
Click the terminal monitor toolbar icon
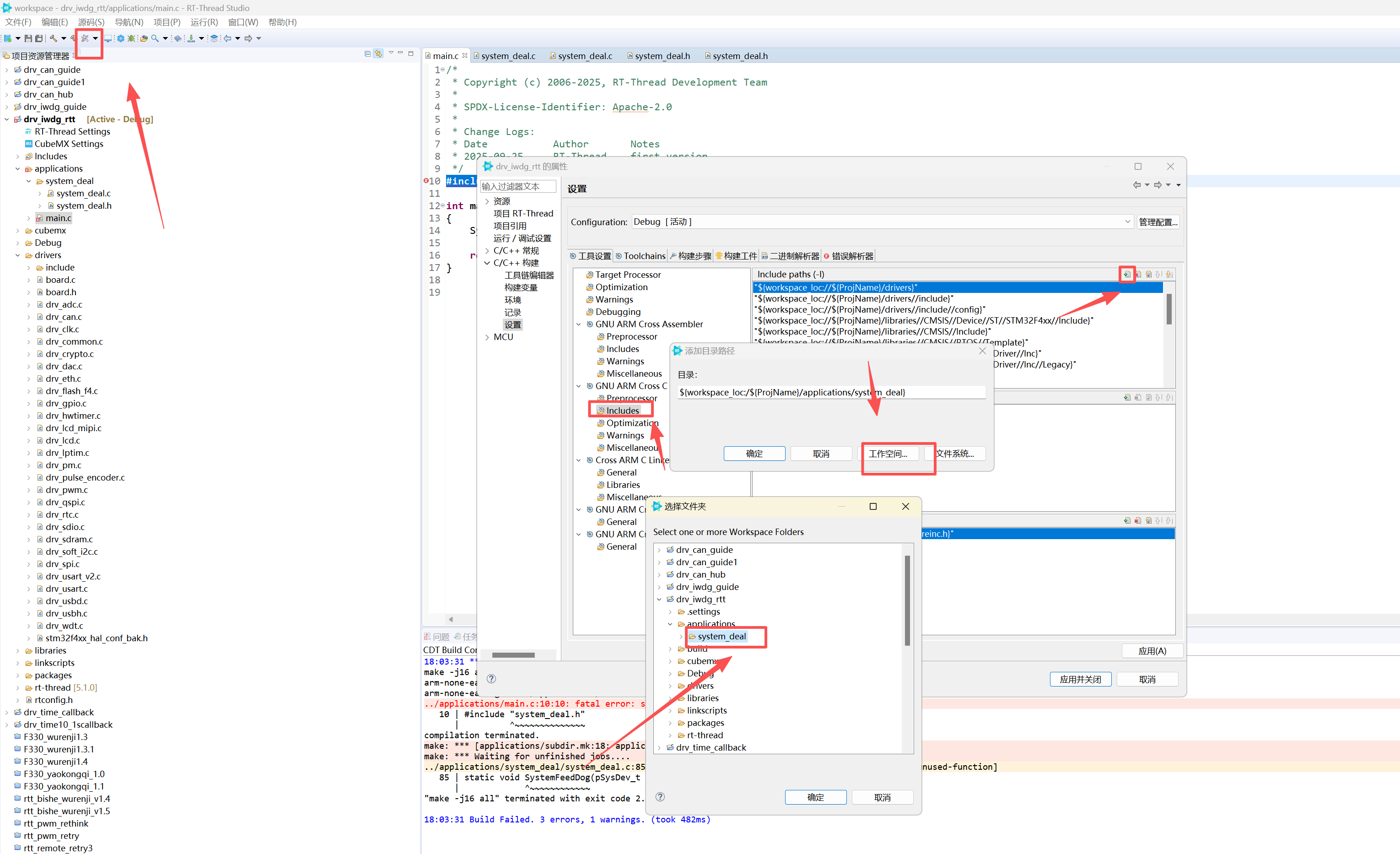[108, 38]
